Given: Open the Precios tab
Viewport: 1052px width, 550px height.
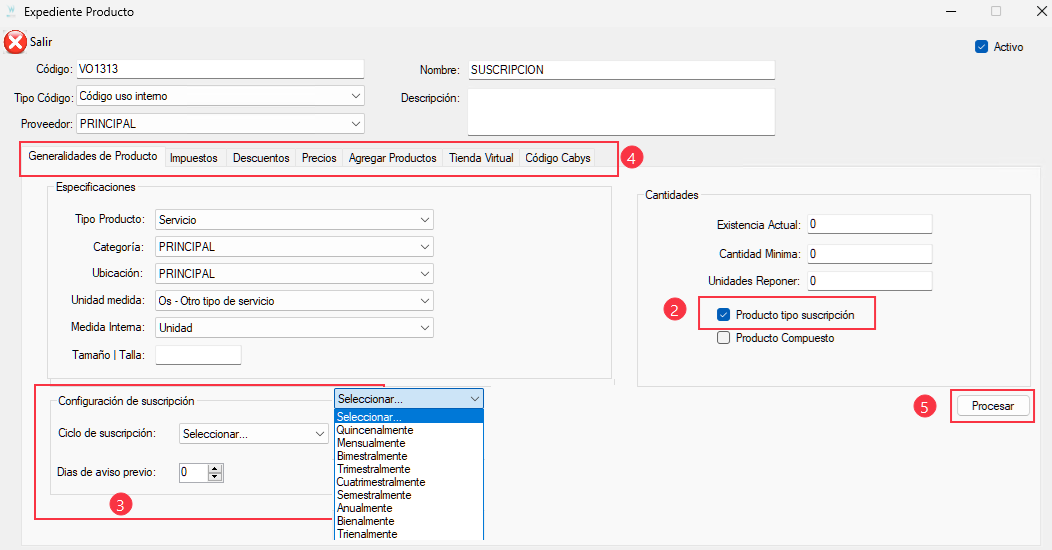Looking at the screenshot, I should (x=319, y=158).
